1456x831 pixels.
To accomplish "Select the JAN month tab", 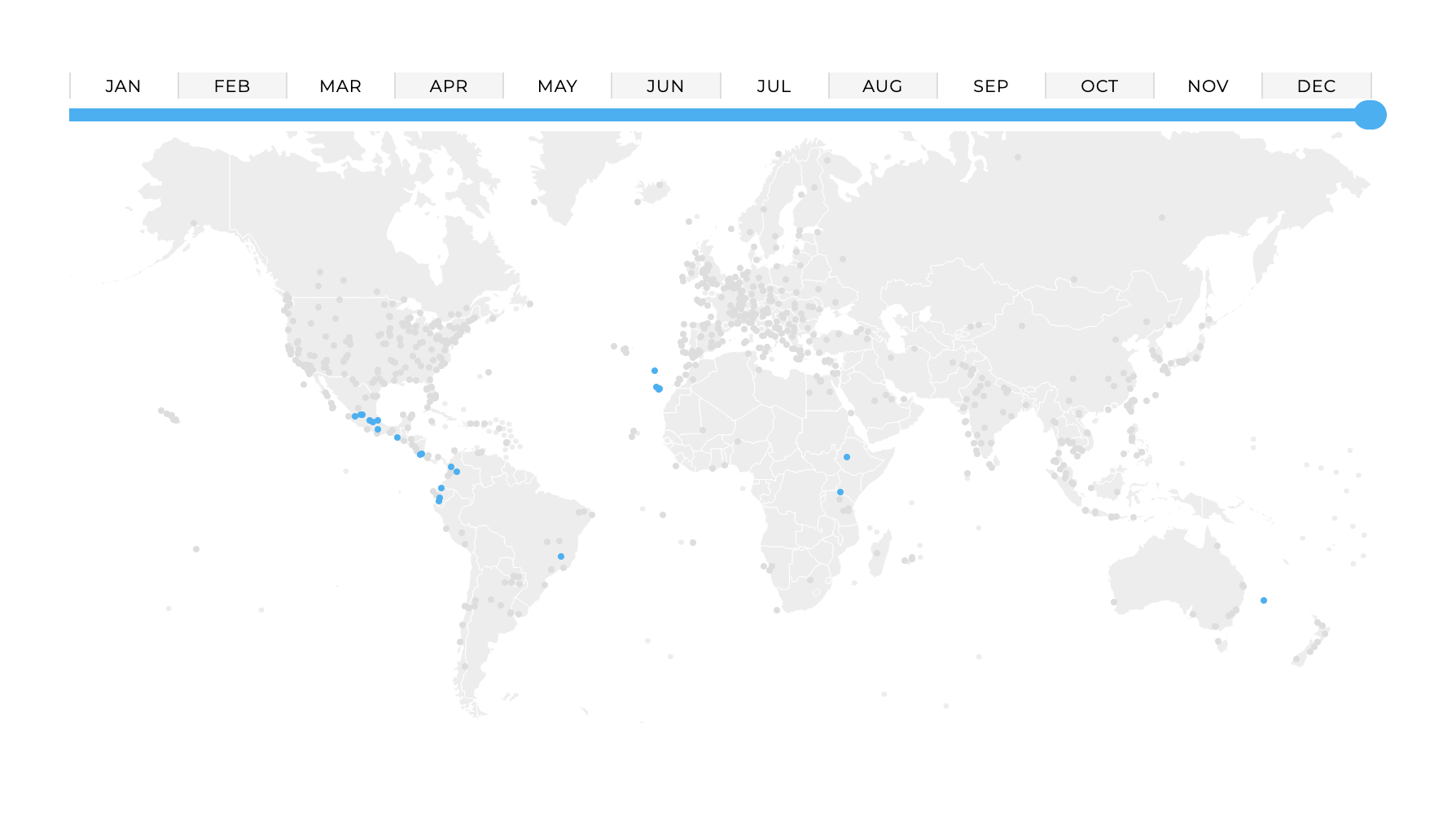I will pyautogui.click(x=123, y=86).
